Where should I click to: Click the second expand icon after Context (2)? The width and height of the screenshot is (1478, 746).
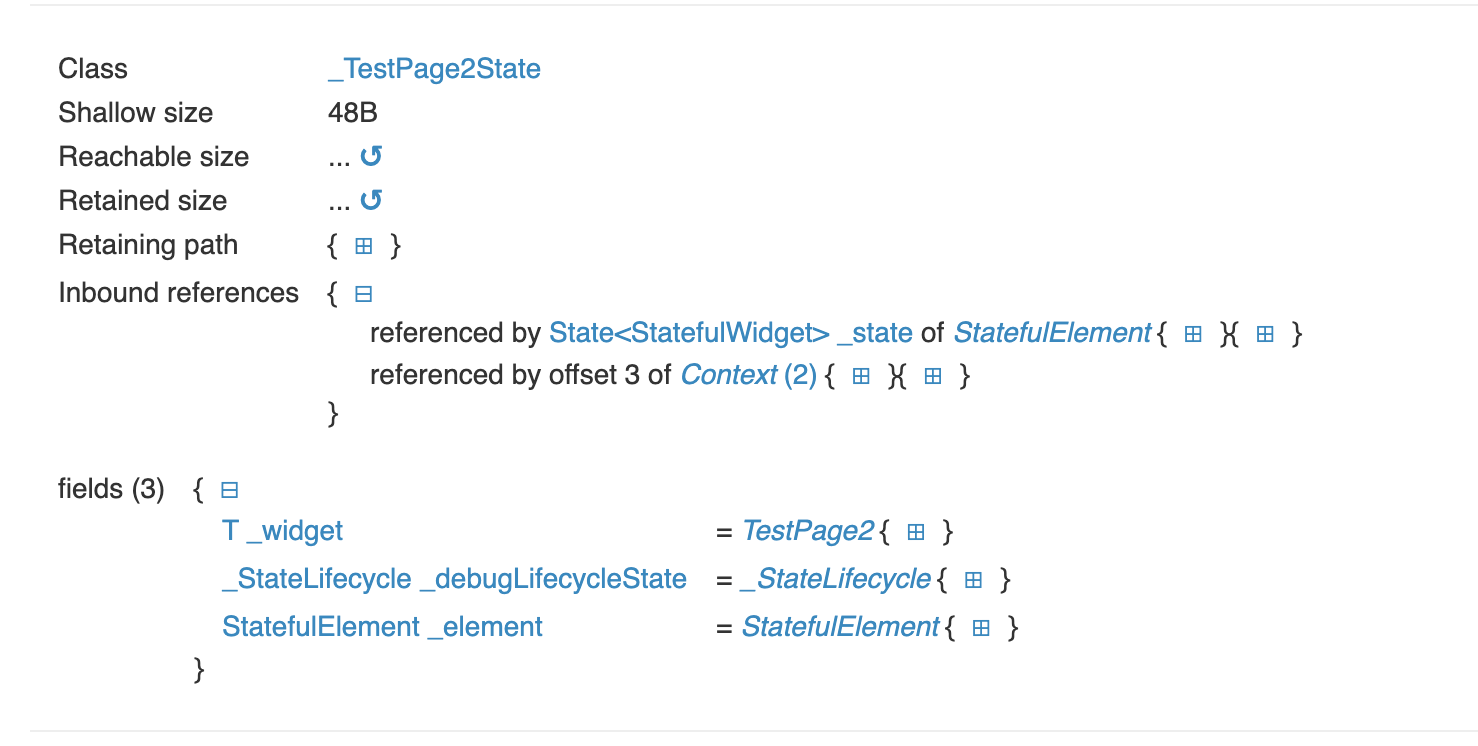(933, 375)
